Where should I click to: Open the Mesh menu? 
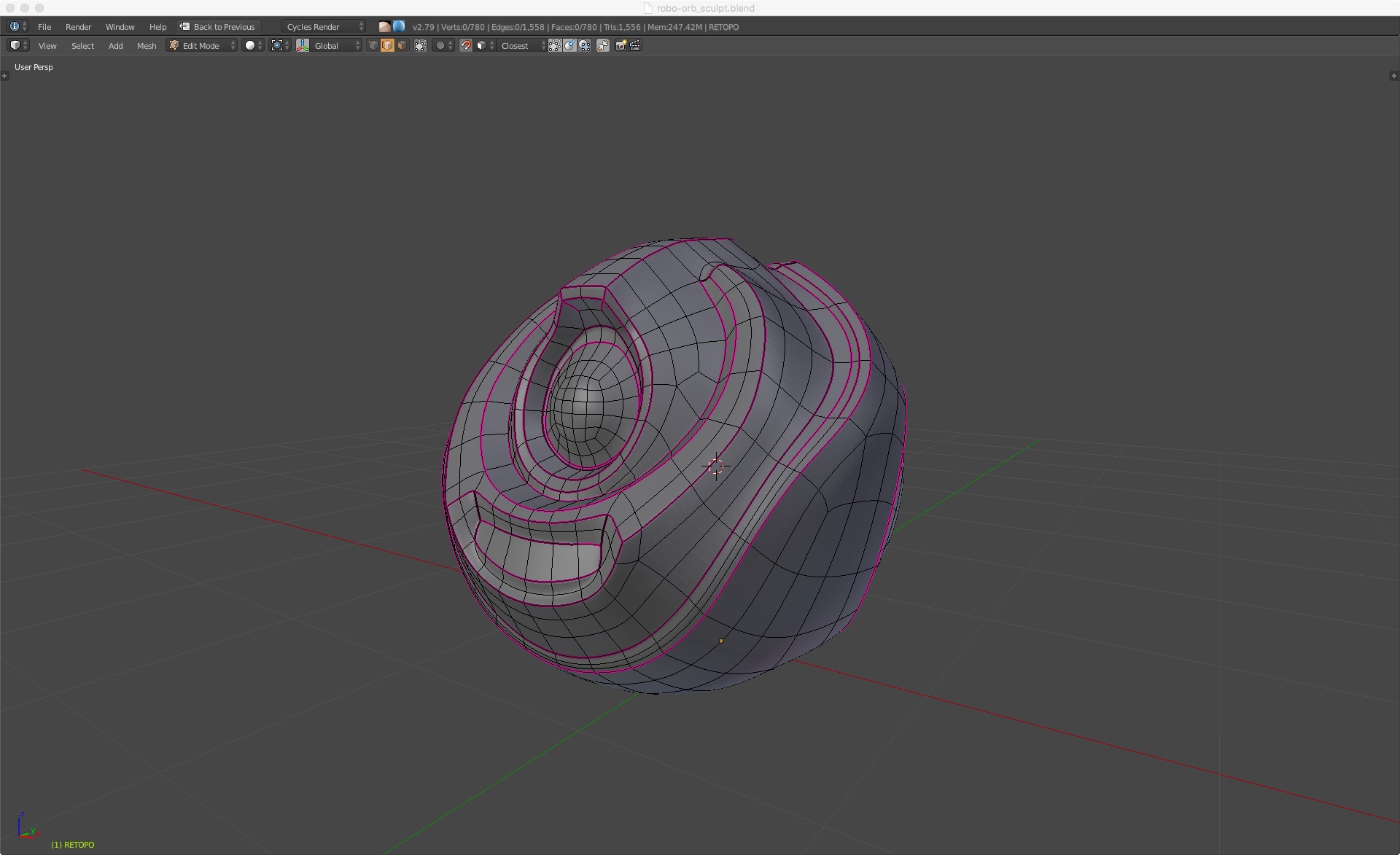pos(146,45)
